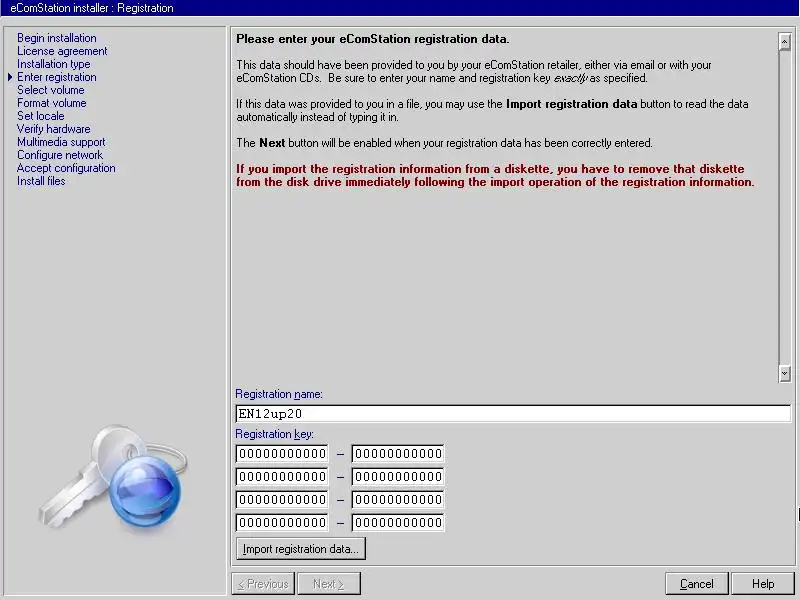Viewport: 800px width, 600px height.
Task: Select the Enter registration step
Action: [57, 77]
